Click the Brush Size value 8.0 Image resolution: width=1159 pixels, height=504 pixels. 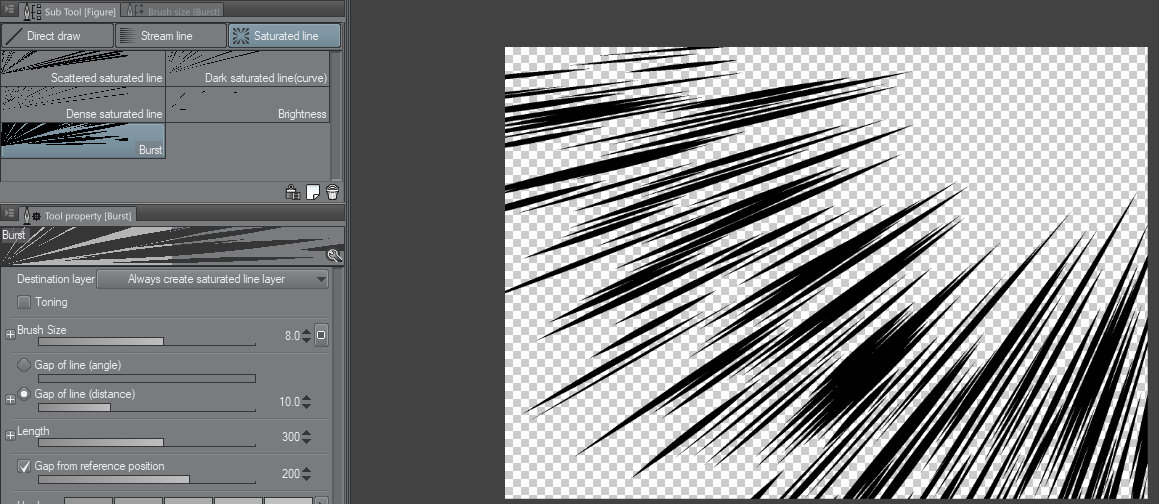pos(292,336)
